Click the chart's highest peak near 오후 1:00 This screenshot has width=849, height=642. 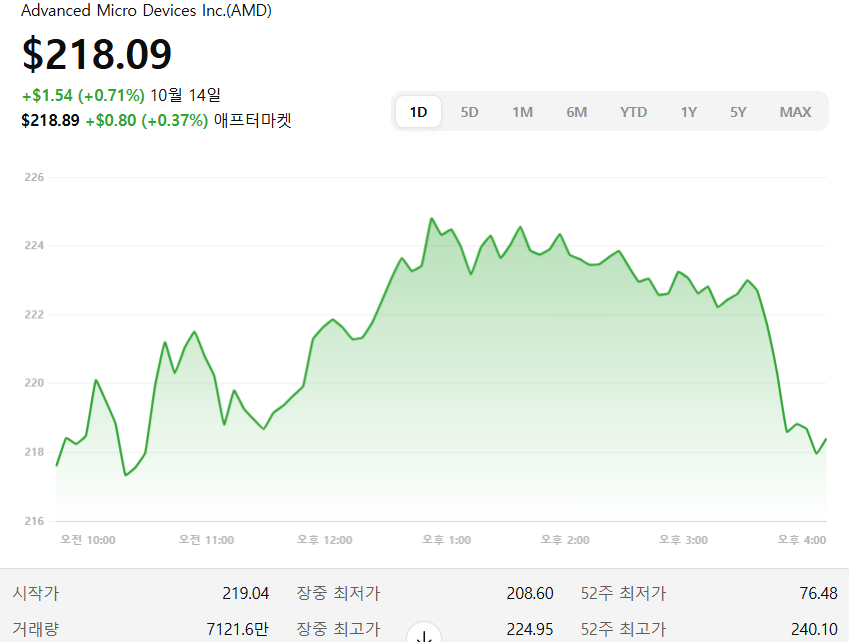[432, 218]
